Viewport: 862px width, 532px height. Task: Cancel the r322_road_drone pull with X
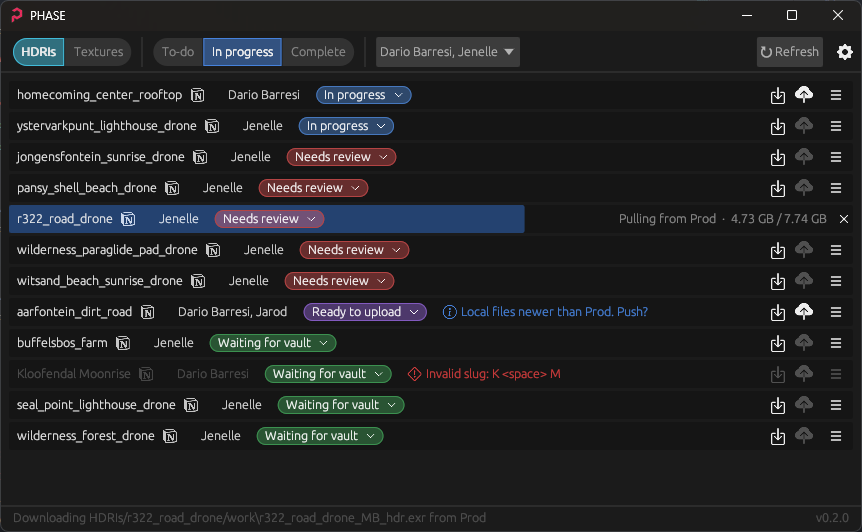tap(844, 219)
